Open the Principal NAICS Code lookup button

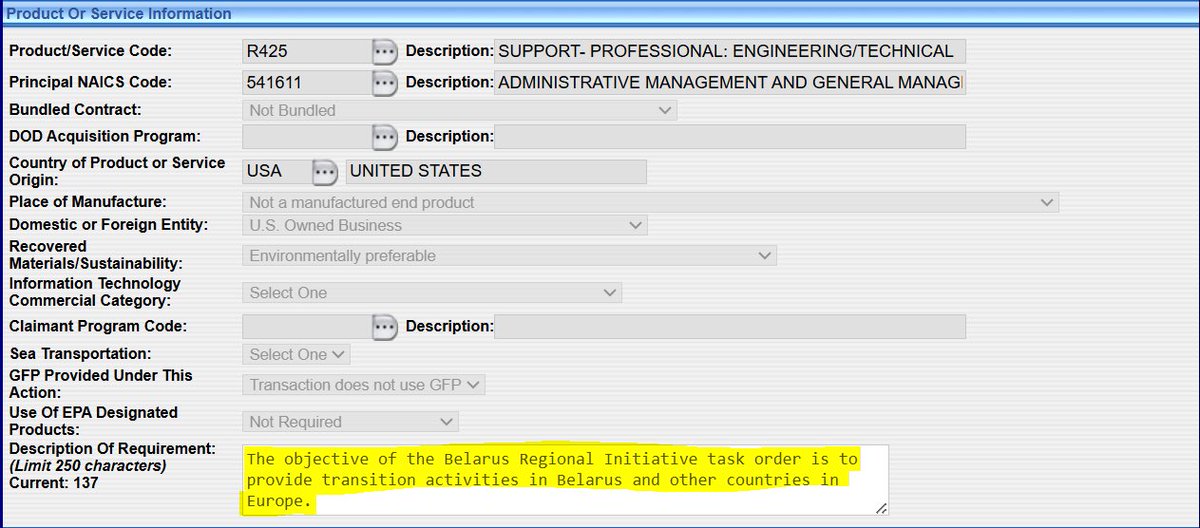pos(385,83)
